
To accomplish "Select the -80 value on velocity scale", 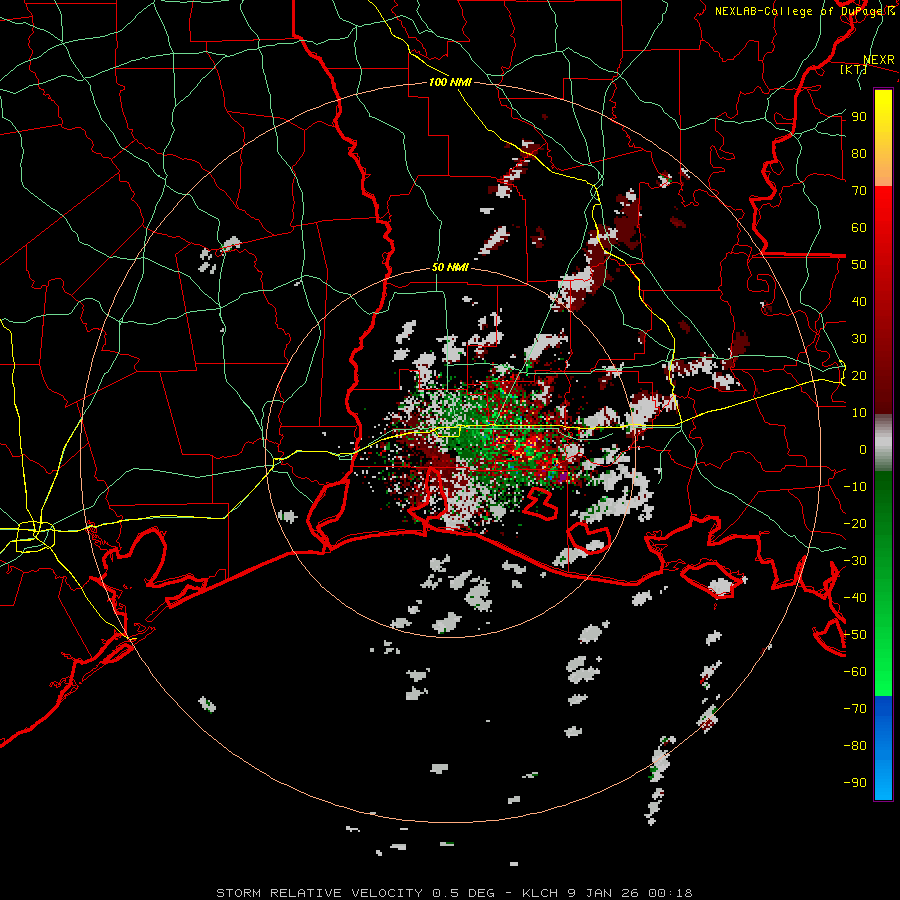I will [x=855, y=746].
